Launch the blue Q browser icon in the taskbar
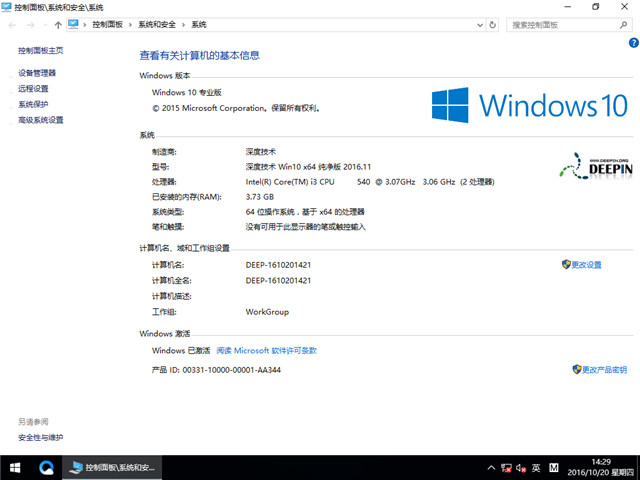 point(46,467)
